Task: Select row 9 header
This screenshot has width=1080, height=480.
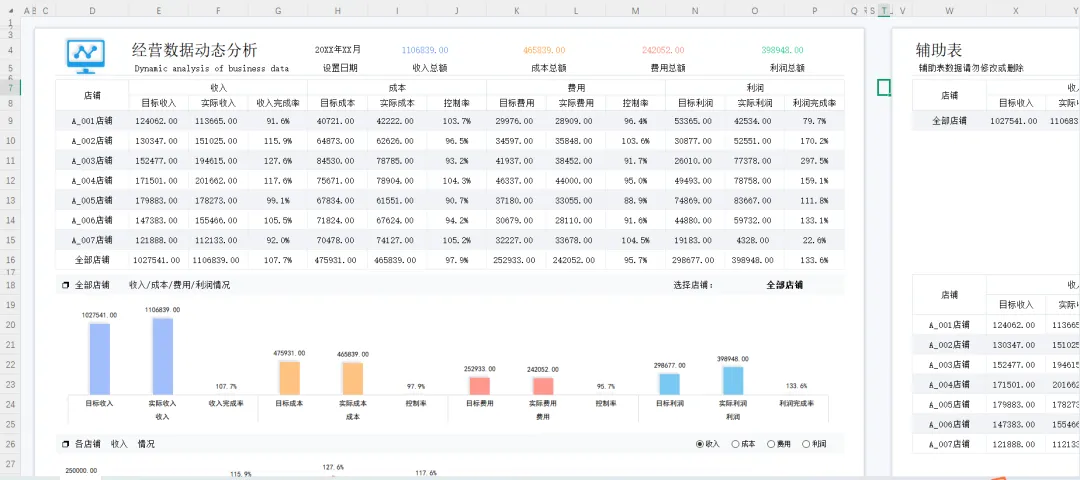Action: 10,121
